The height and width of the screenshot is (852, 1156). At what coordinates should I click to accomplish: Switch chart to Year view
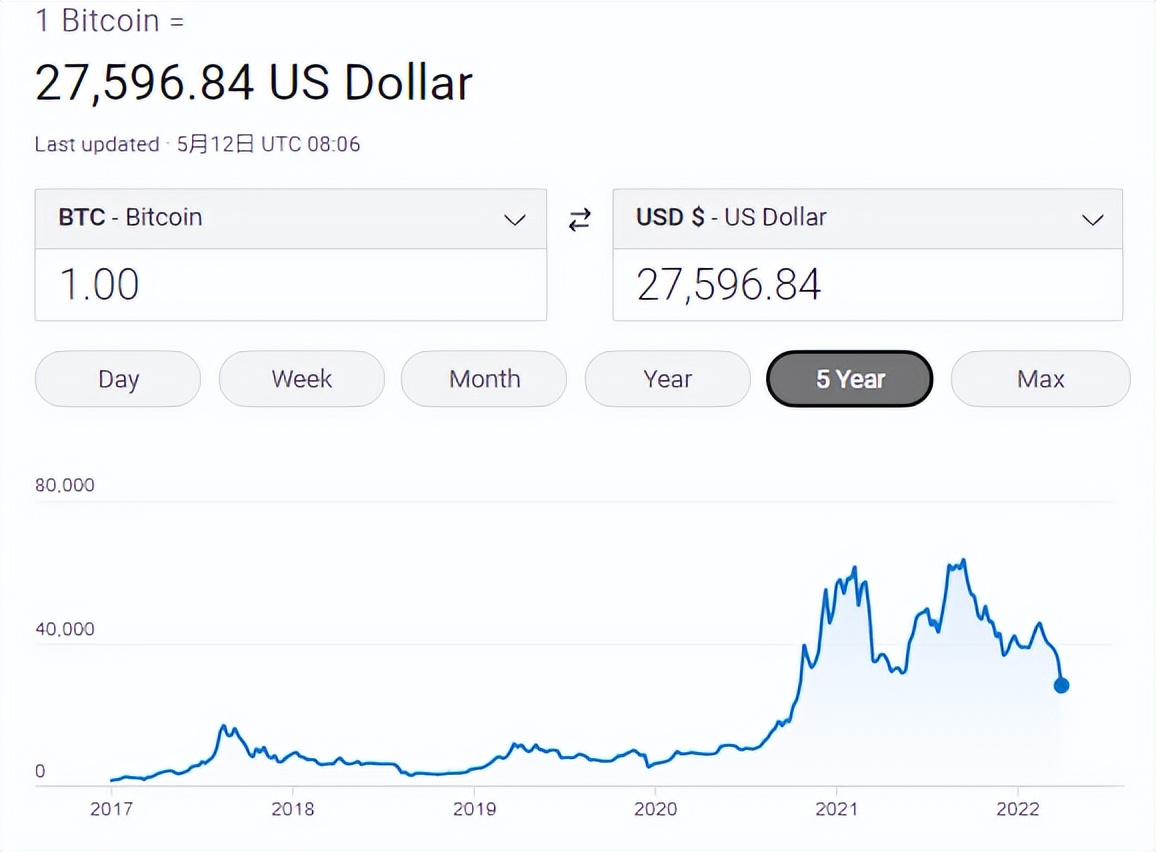tap(667, 379)
